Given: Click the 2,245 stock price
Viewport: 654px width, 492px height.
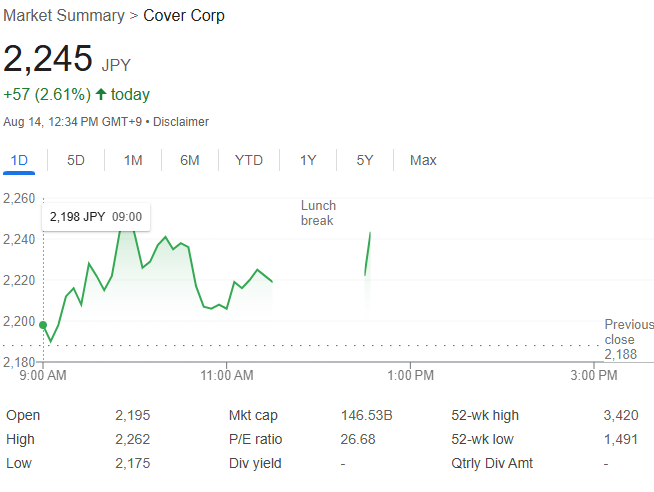Looking at the screenshot, I should [x=48, y=59].
